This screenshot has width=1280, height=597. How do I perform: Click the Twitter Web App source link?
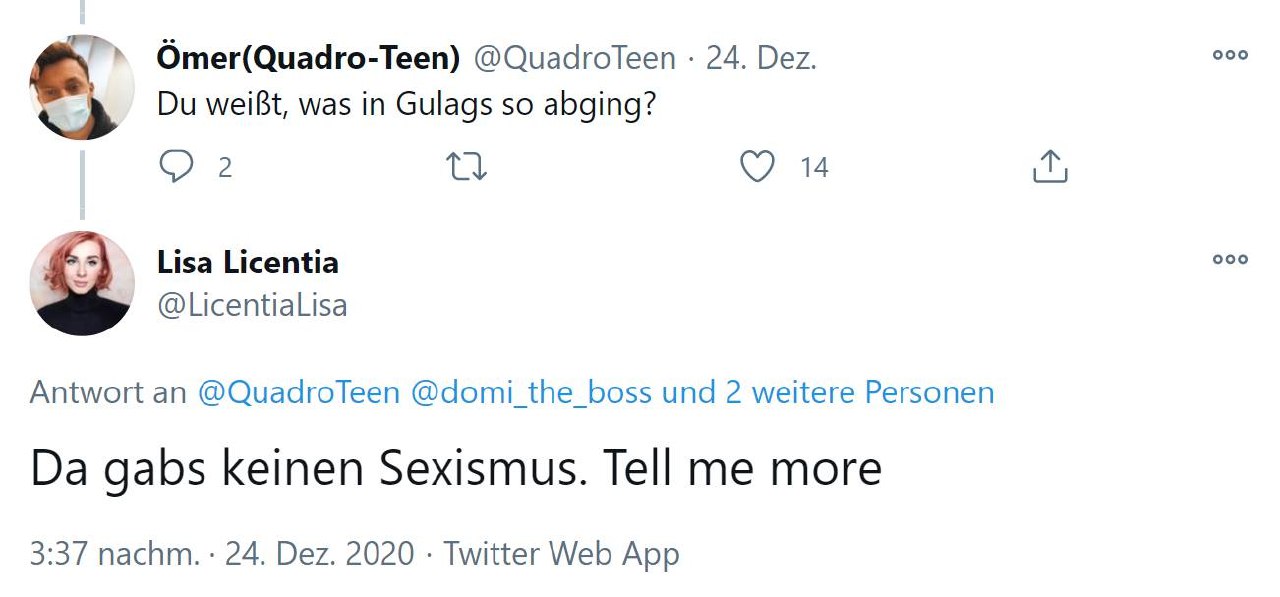click(561, 553)
